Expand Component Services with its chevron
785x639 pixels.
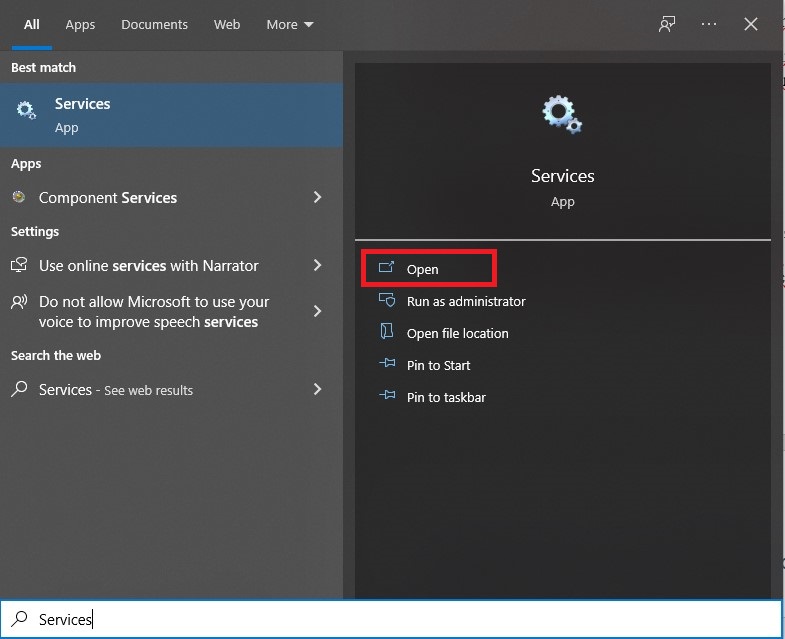317,197
